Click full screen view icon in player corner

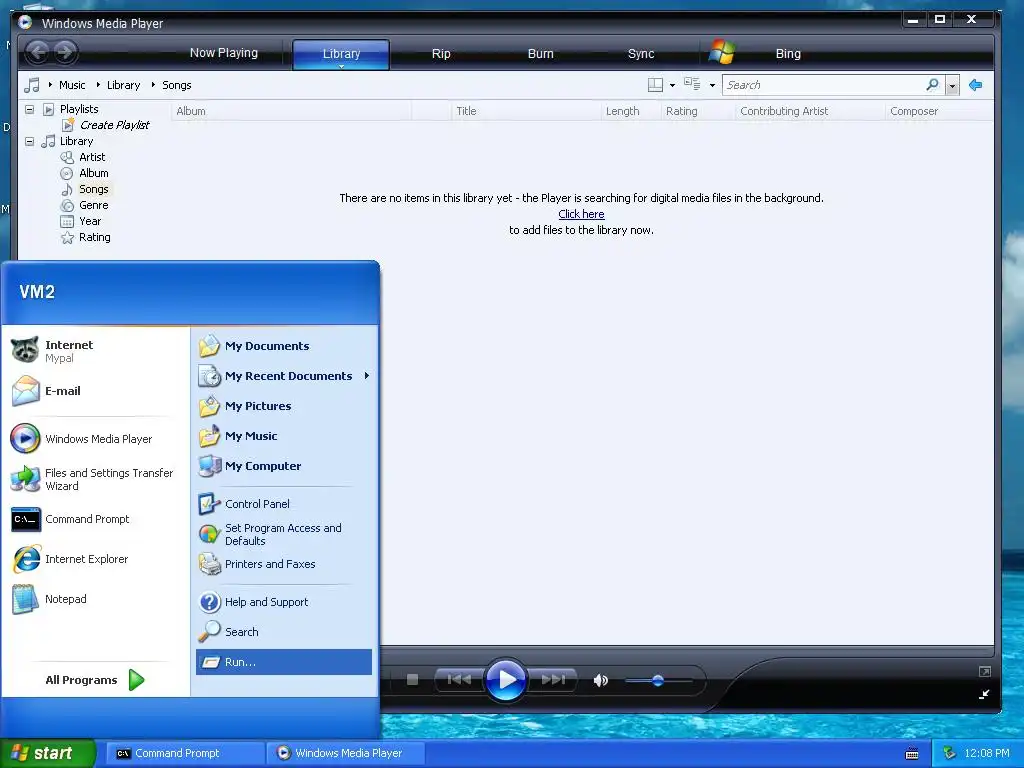pyautogui.click(x=985, y=671)
